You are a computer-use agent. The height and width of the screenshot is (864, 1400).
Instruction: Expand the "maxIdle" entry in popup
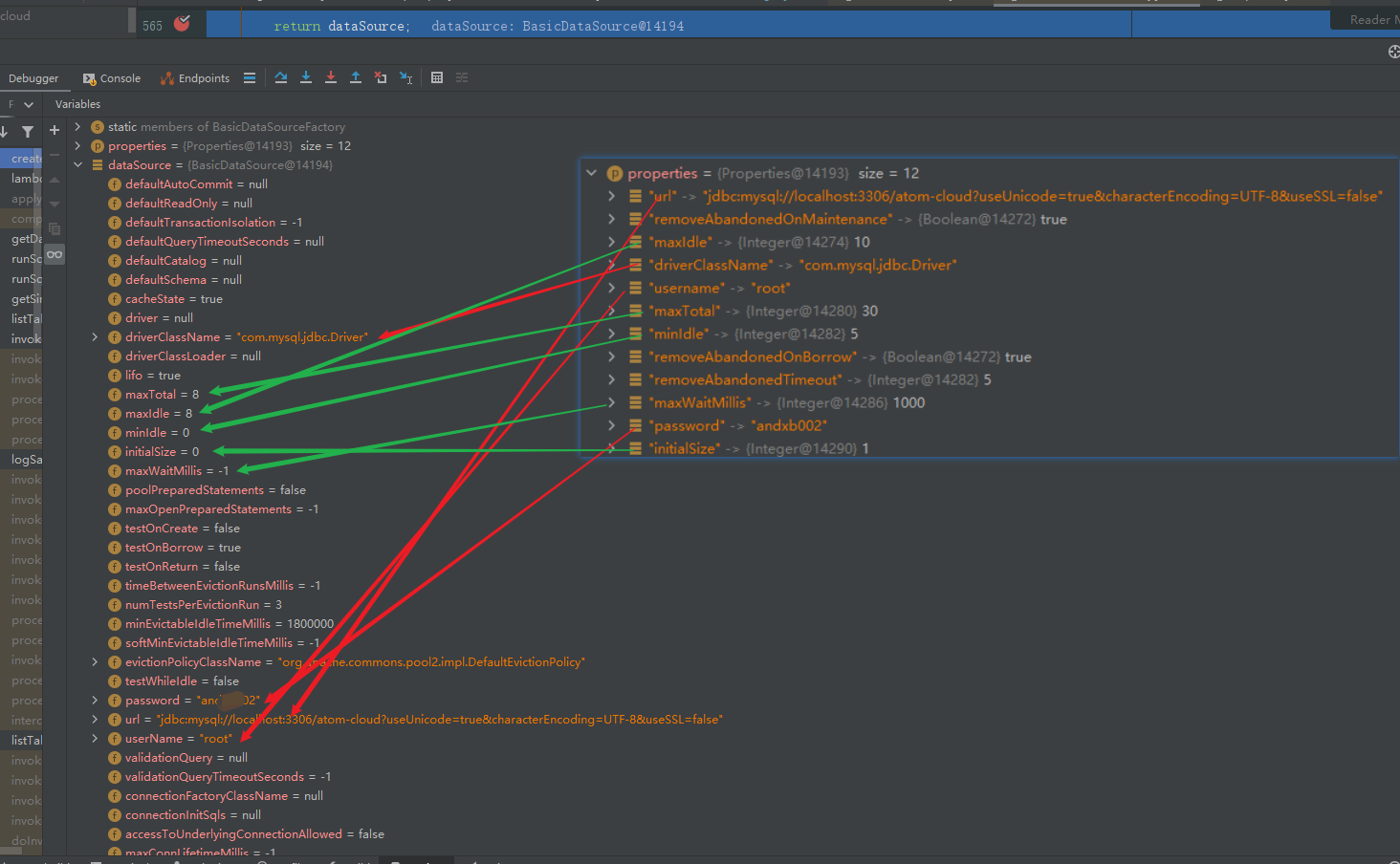pos(612,242)
